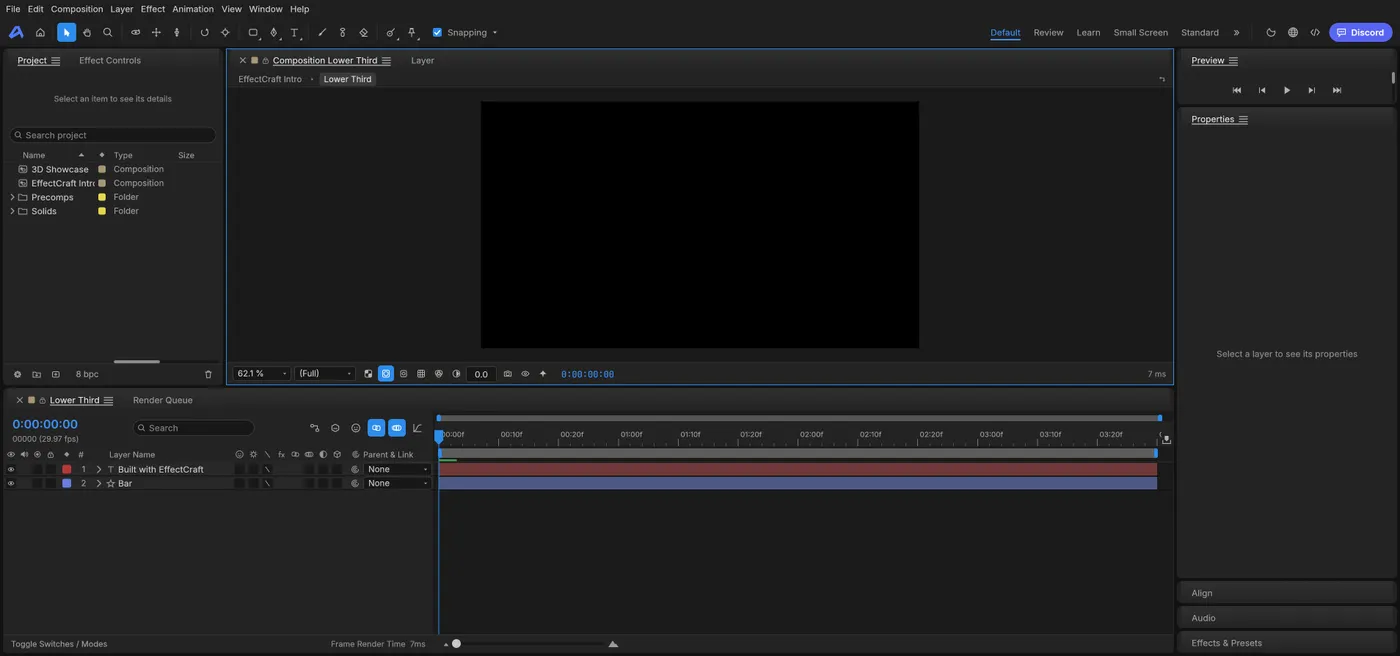Open the Animation menu
1400x656 pixels.
(193, 9)
